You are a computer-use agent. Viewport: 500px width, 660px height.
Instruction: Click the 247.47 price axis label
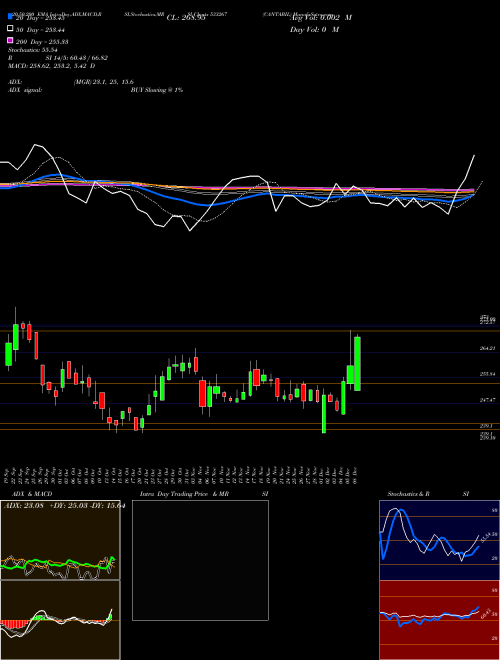(x=488, y=399)
